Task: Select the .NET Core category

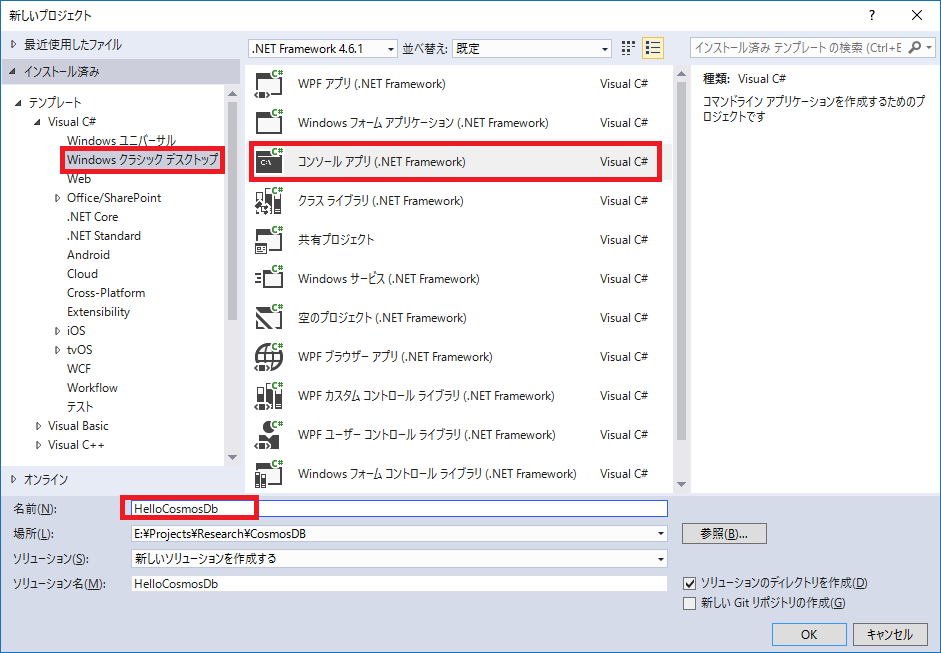Action: tap(92, 217)
